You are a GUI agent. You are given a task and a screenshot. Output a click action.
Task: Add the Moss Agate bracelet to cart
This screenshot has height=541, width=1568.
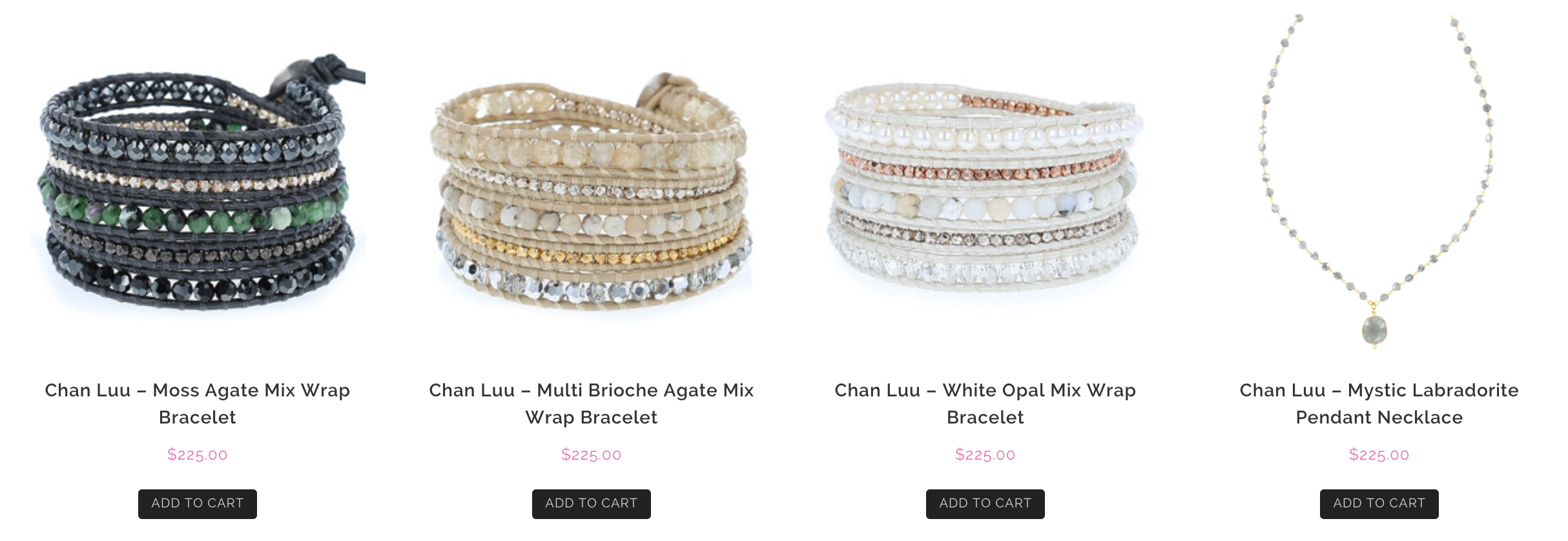click(x=198, y=504)
